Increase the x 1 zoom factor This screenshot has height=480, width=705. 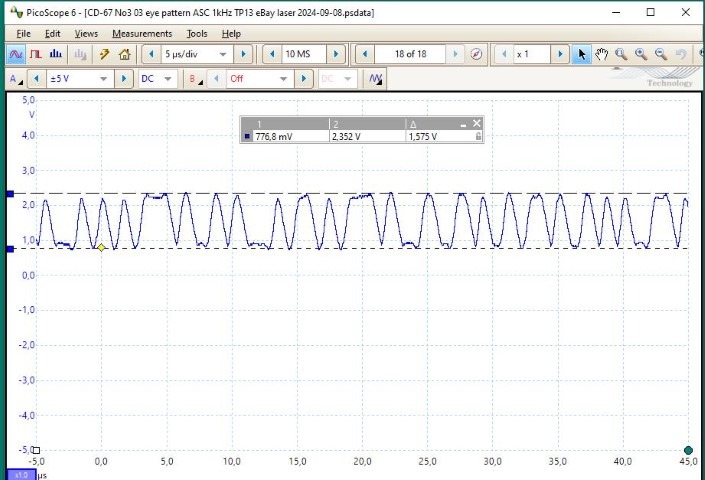(560, 54)
